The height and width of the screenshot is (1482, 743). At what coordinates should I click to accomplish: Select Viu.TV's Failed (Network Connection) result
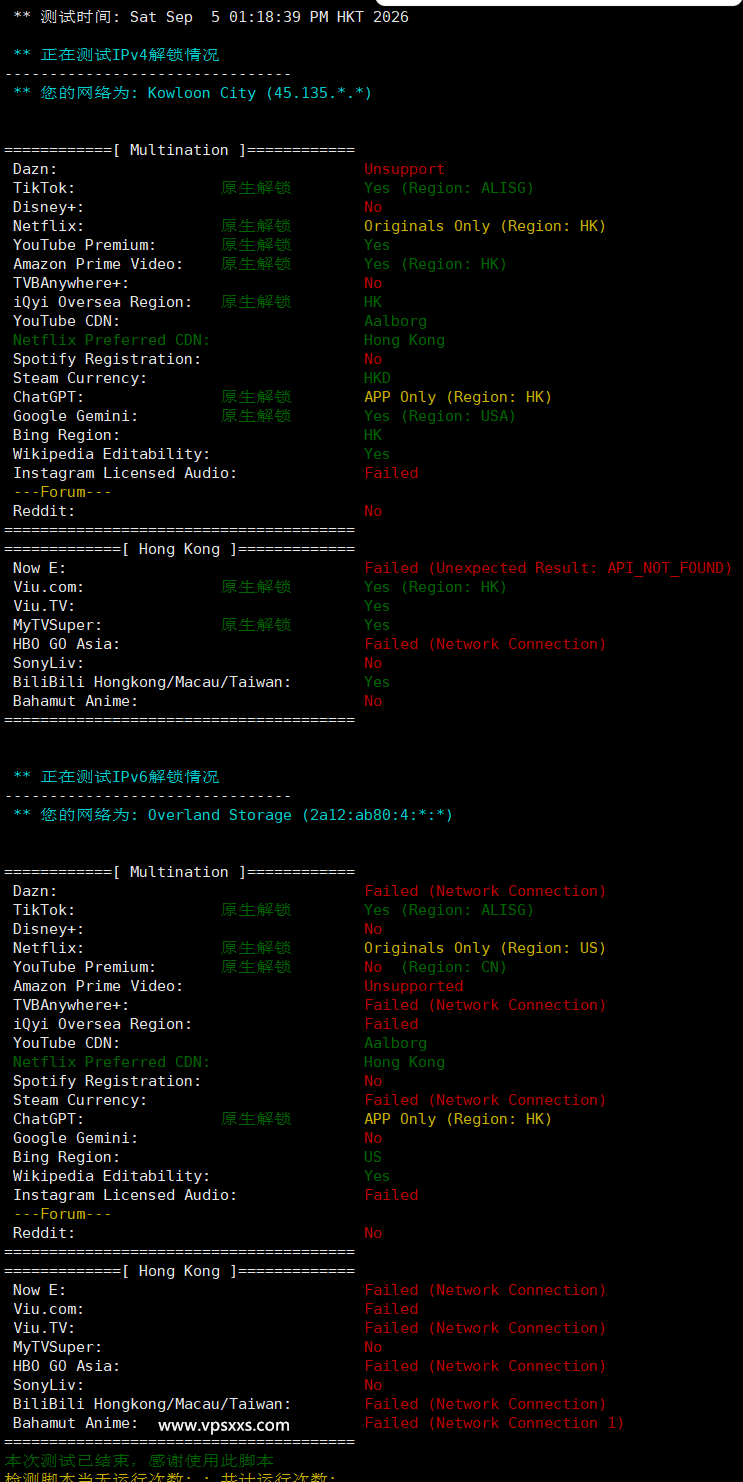coord(485,1328)
